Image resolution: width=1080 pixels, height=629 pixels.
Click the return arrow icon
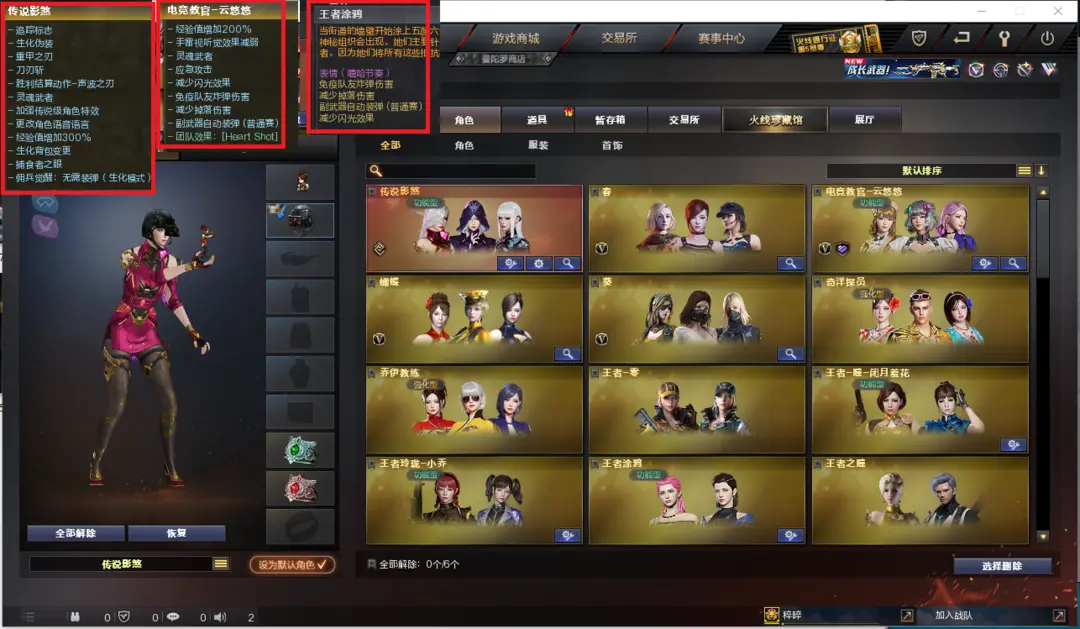coord(962,38)
